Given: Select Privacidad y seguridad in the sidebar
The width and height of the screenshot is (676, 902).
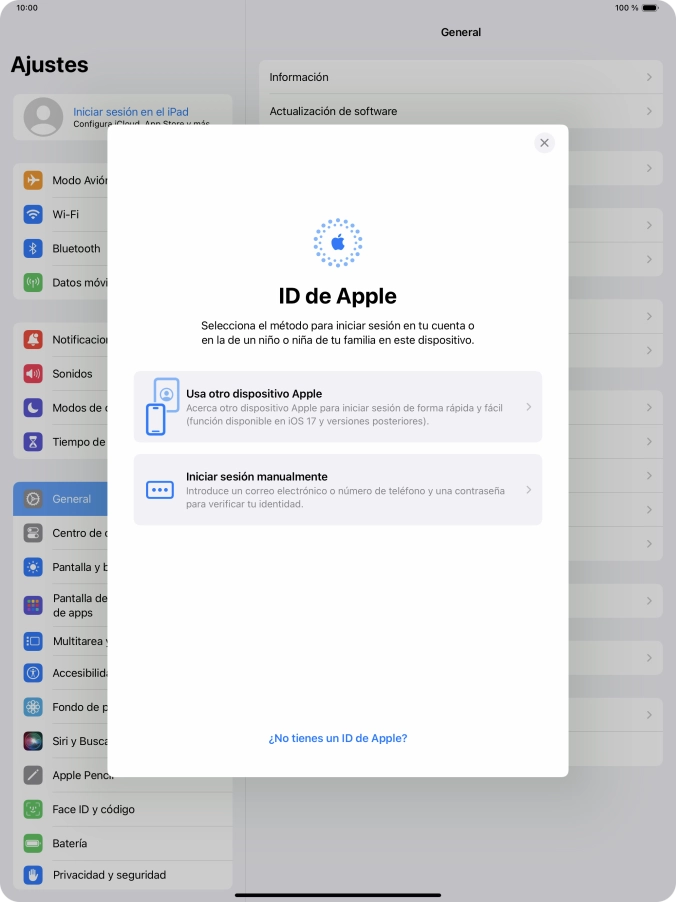Looking at the screenshot, I should pos(123,875).
